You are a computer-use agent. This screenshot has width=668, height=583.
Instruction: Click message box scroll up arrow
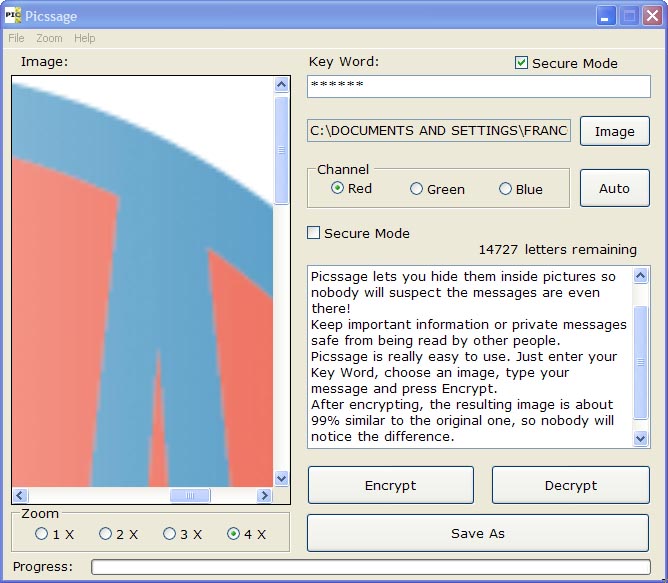[x=641, y=275]
